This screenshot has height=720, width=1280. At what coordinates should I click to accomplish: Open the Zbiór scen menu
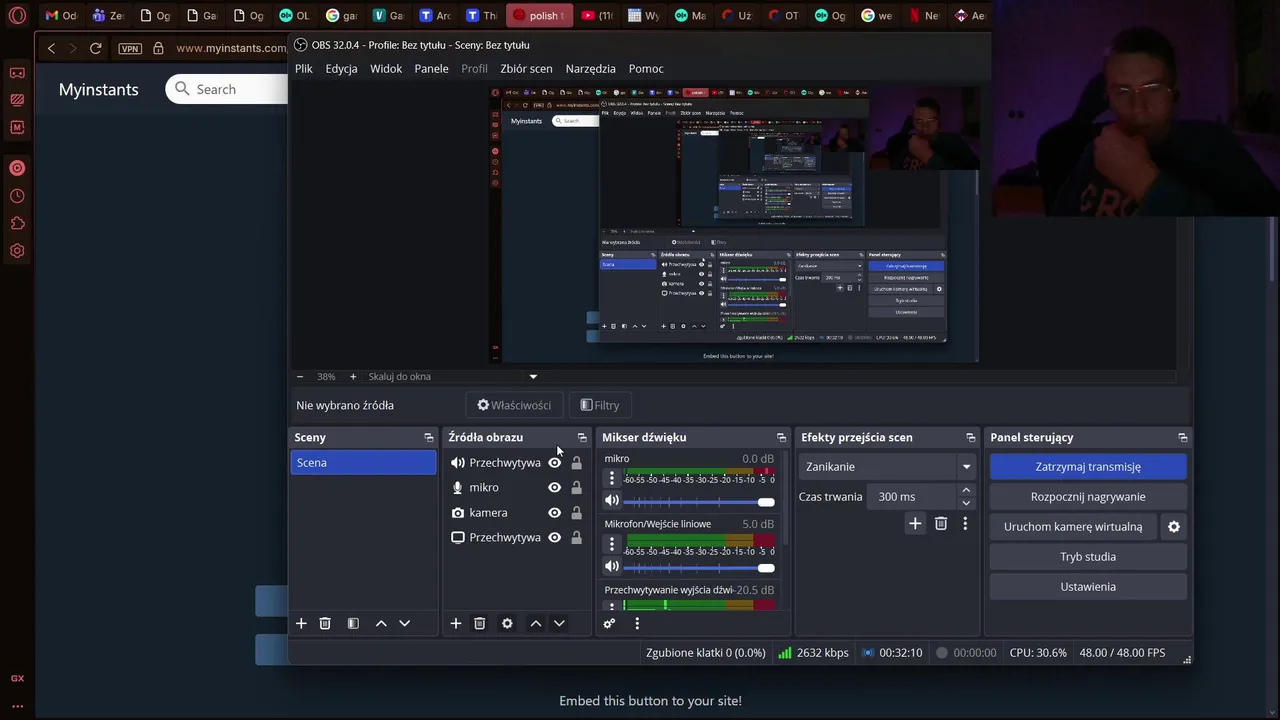click(x=526, y=69)
